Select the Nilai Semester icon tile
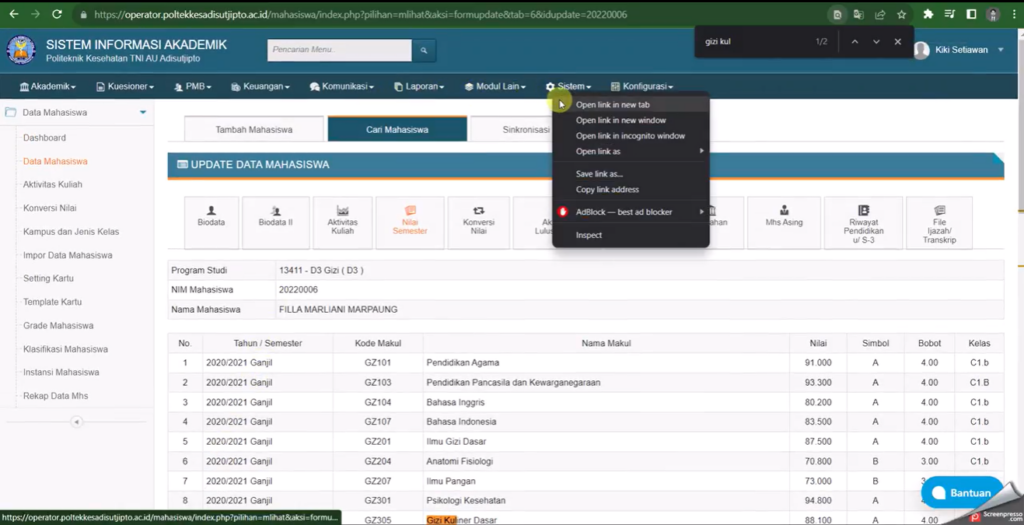1024x525 pixels. click(409, 222)
